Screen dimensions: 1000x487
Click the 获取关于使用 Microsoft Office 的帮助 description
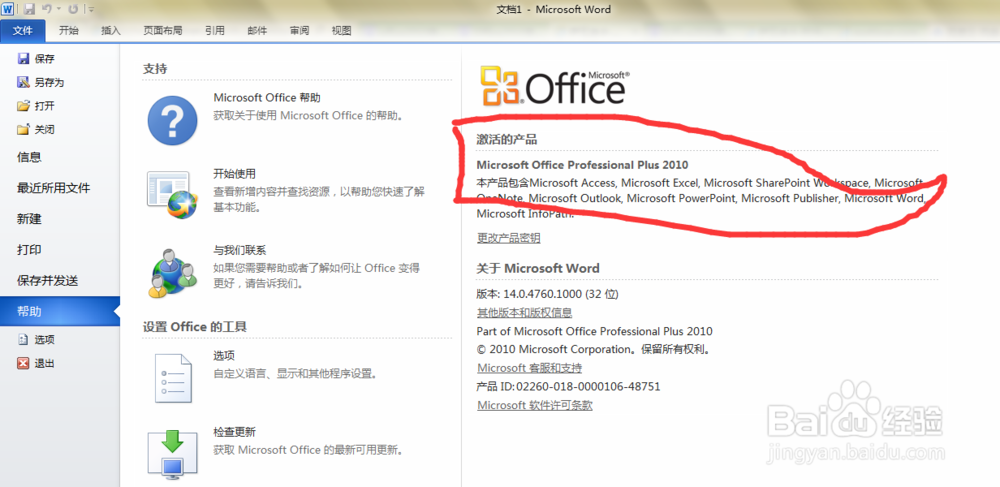point(308,116)
